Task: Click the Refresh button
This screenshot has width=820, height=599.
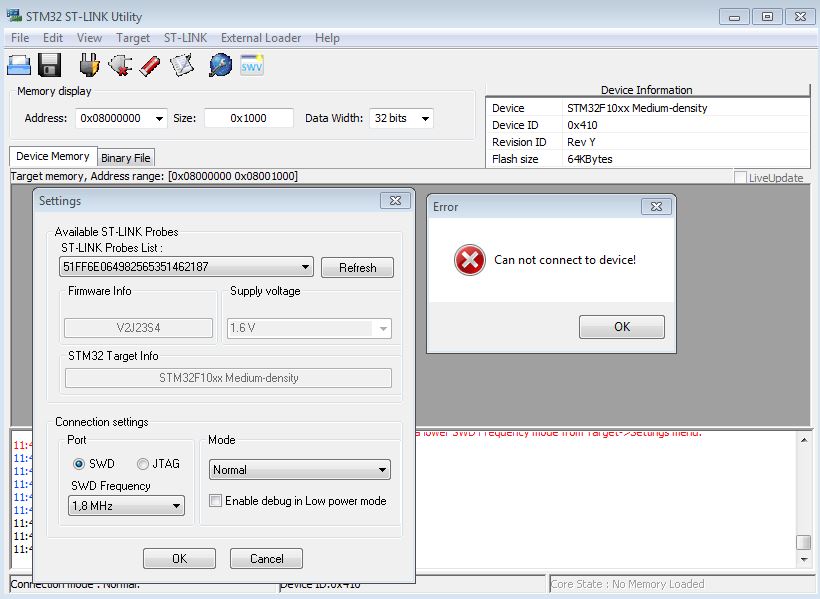Action: pos(357,267)
